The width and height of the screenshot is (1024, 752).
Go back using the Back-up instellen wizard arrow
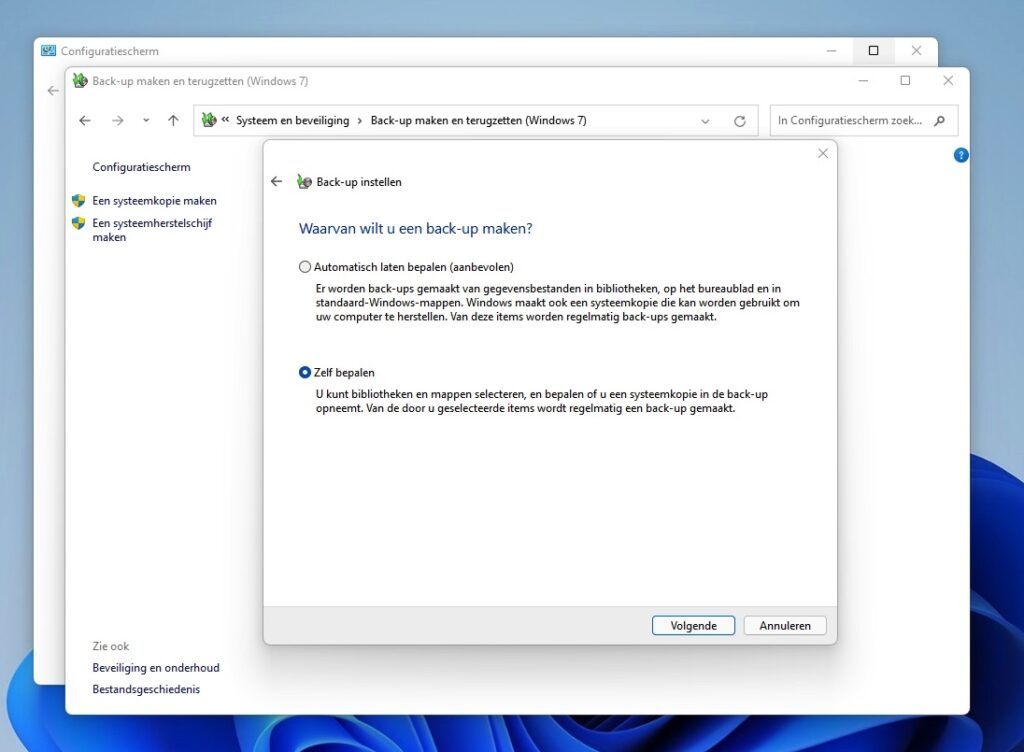point(277,181)
